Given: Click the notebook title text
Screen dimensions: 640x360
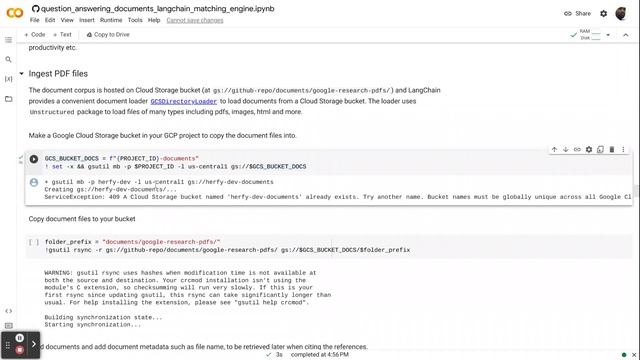Looking at the screenshot, I should pyautogui.click(x=158, y=9).
